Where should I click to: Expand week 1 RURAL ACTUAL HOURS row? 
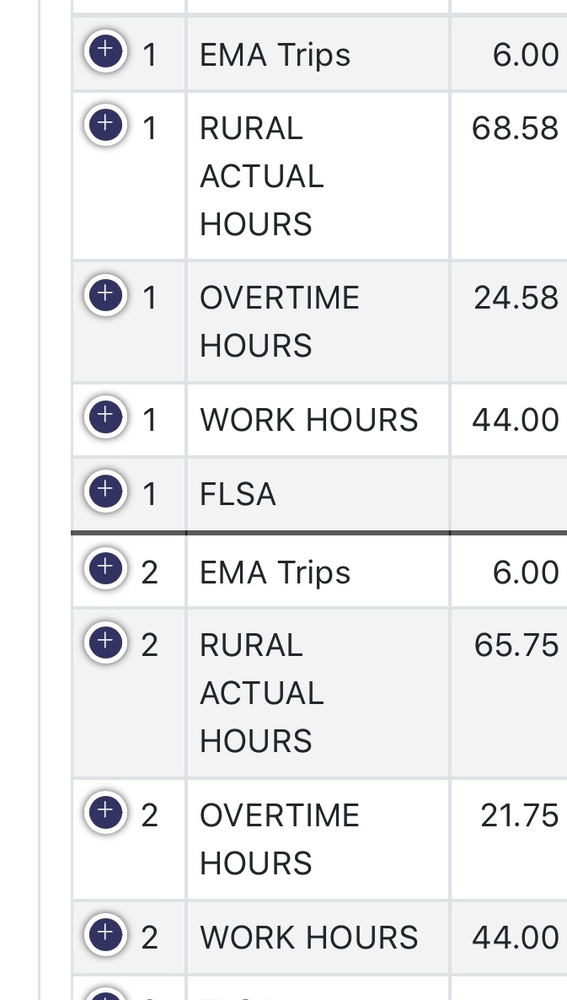pos(105,124)
